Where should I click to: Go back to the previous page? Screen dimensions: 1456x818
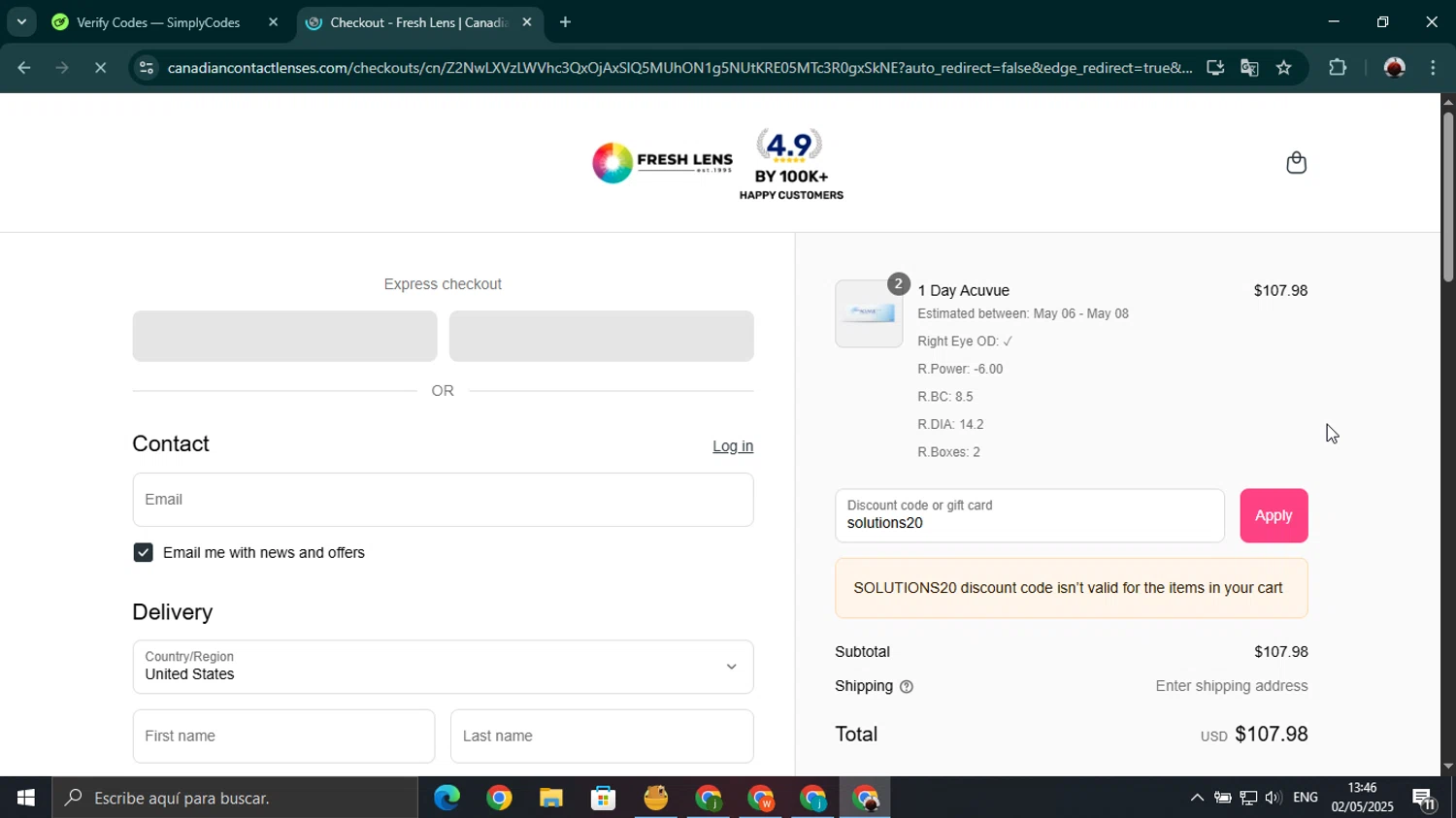pos(23,68)
